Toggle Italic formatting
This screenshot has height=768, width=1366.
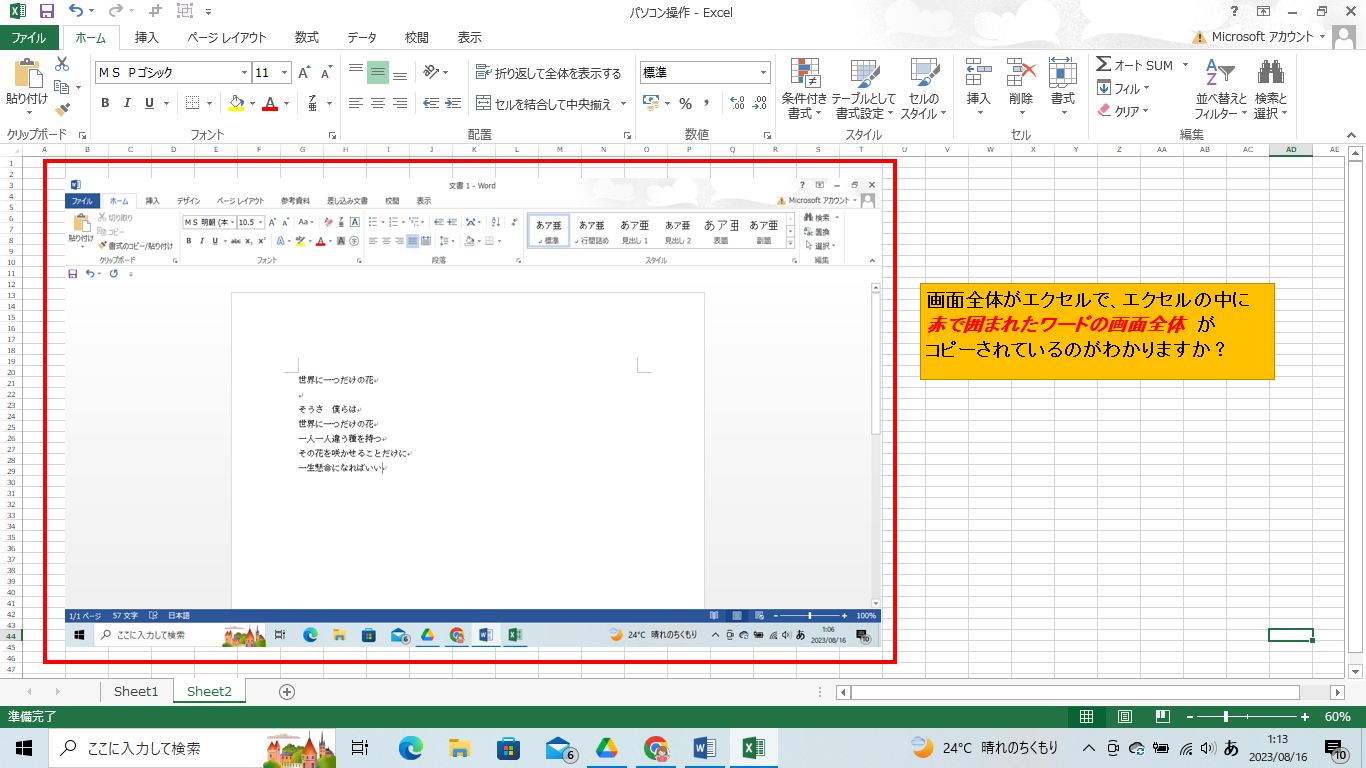click(127, 103)
